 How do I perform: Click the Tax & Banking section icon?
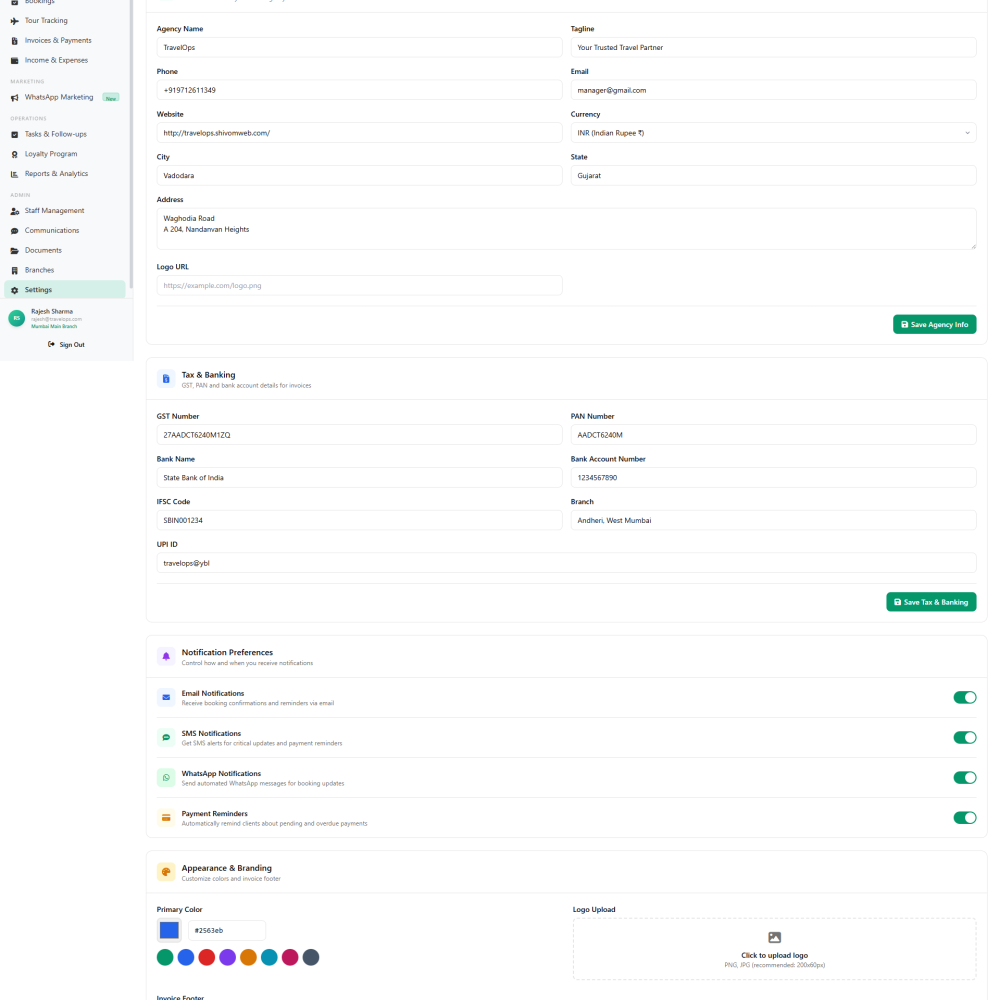[166, 379]
